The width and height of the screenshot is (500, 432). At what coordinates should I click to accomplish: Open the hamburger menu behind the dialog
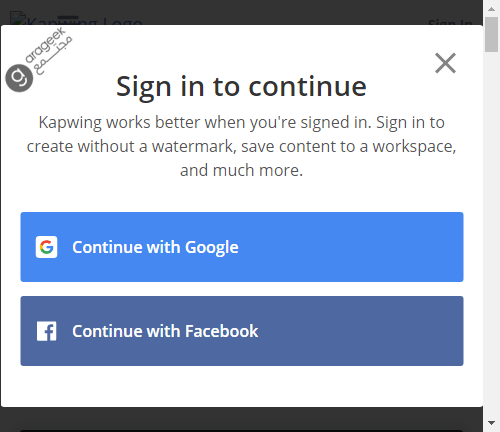coord(68,18)
